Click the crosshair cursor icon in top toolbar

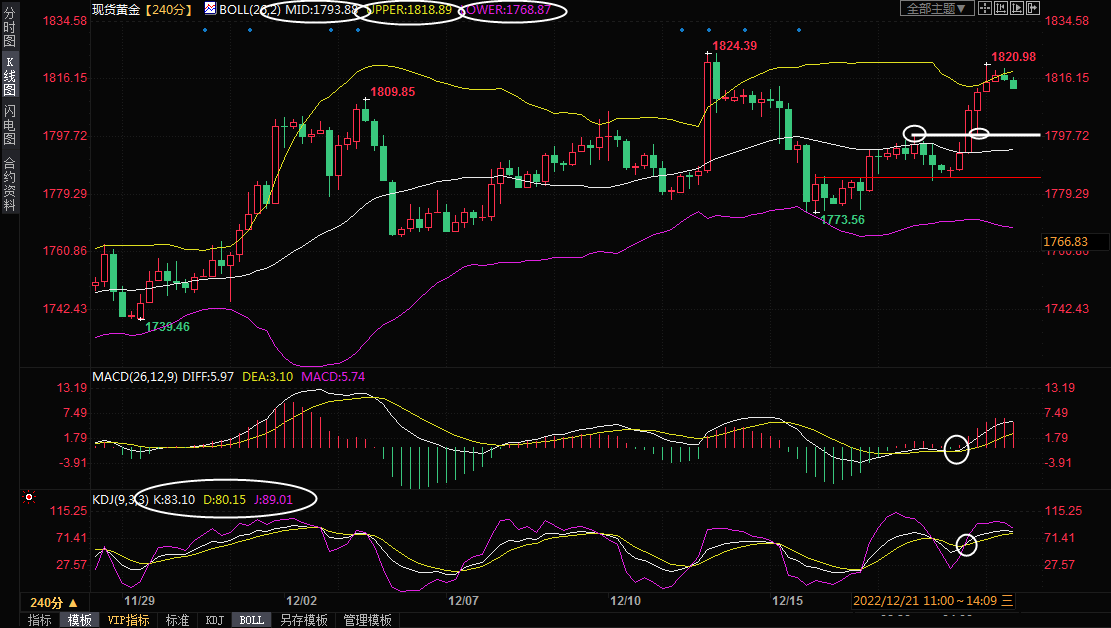[985, 8]
